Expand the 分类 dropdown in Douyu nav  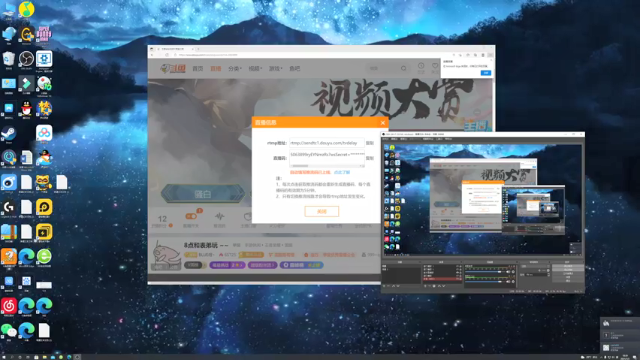tap(235, 69)
